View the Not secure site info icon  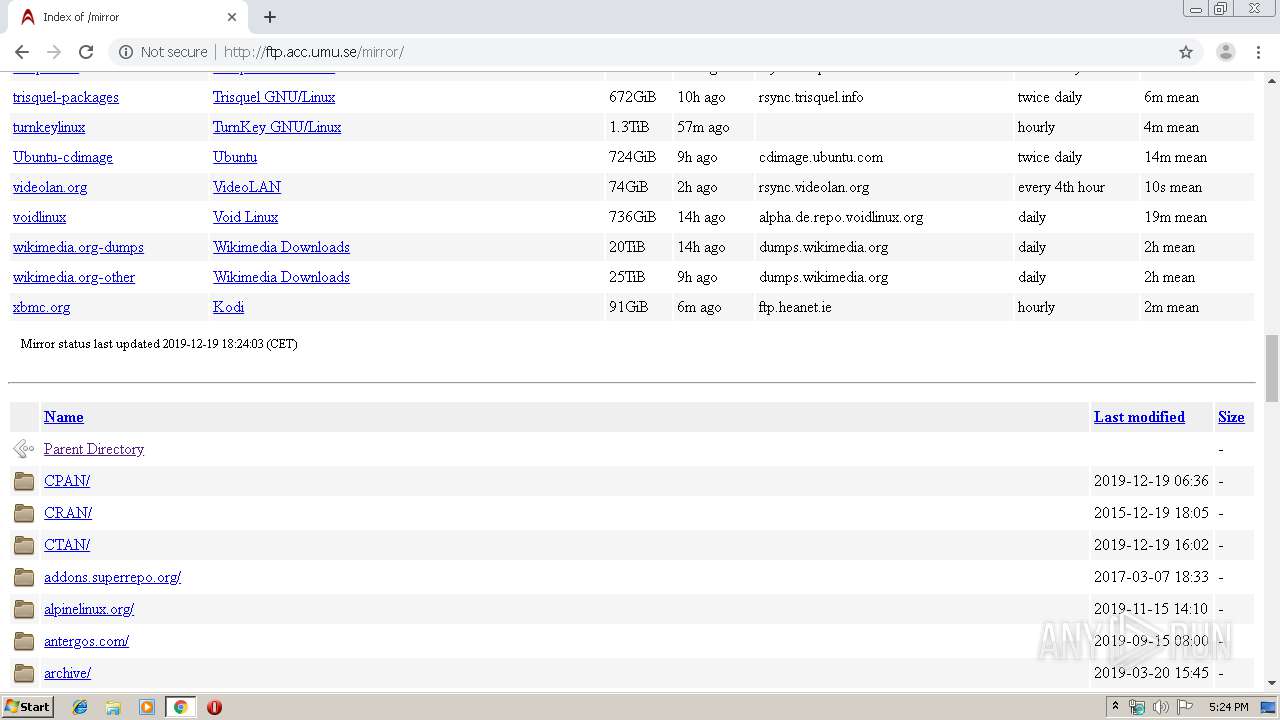[126, 52]
